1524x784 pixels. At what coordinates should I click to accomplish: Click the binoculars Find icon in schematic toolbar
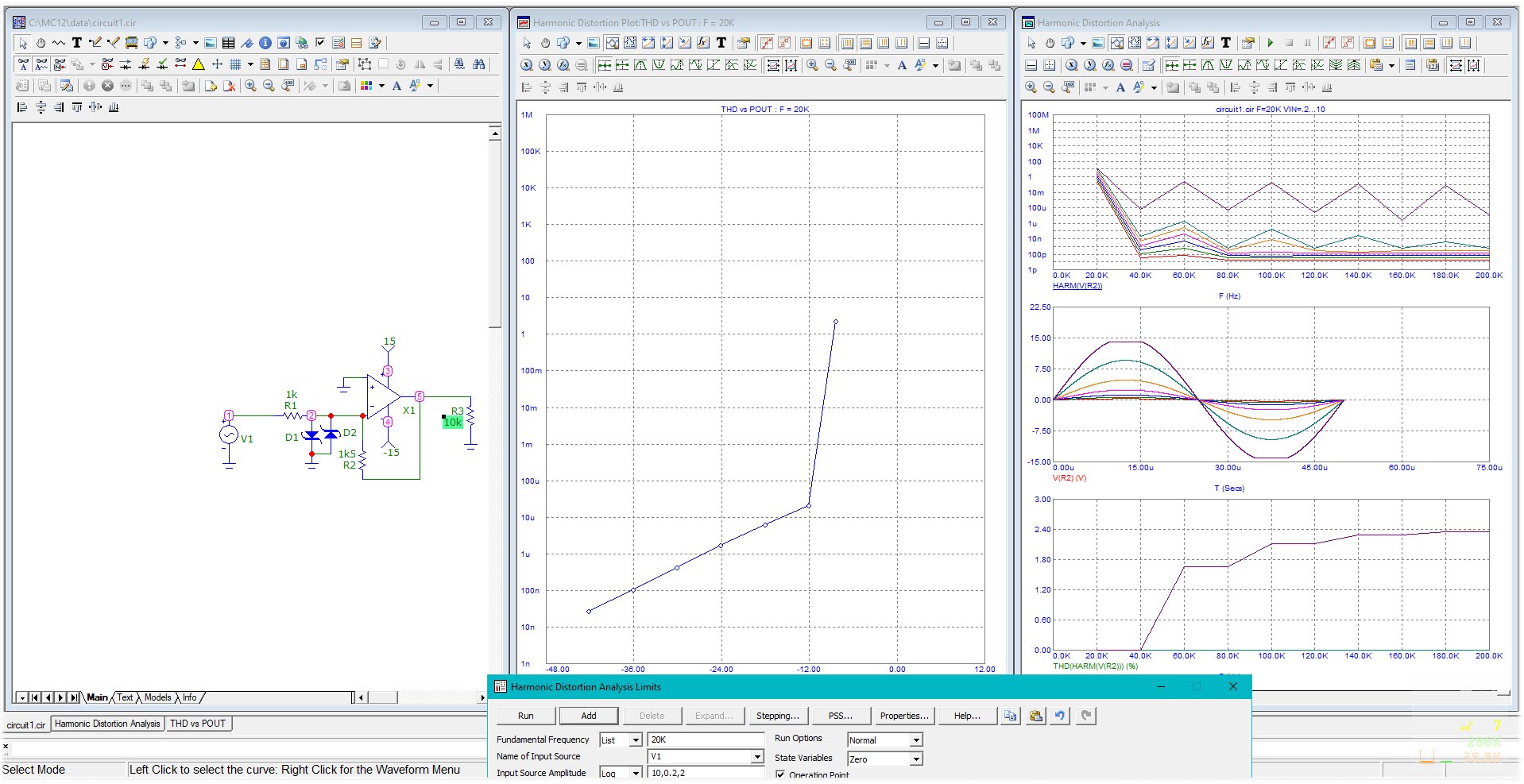click(478, 64)
